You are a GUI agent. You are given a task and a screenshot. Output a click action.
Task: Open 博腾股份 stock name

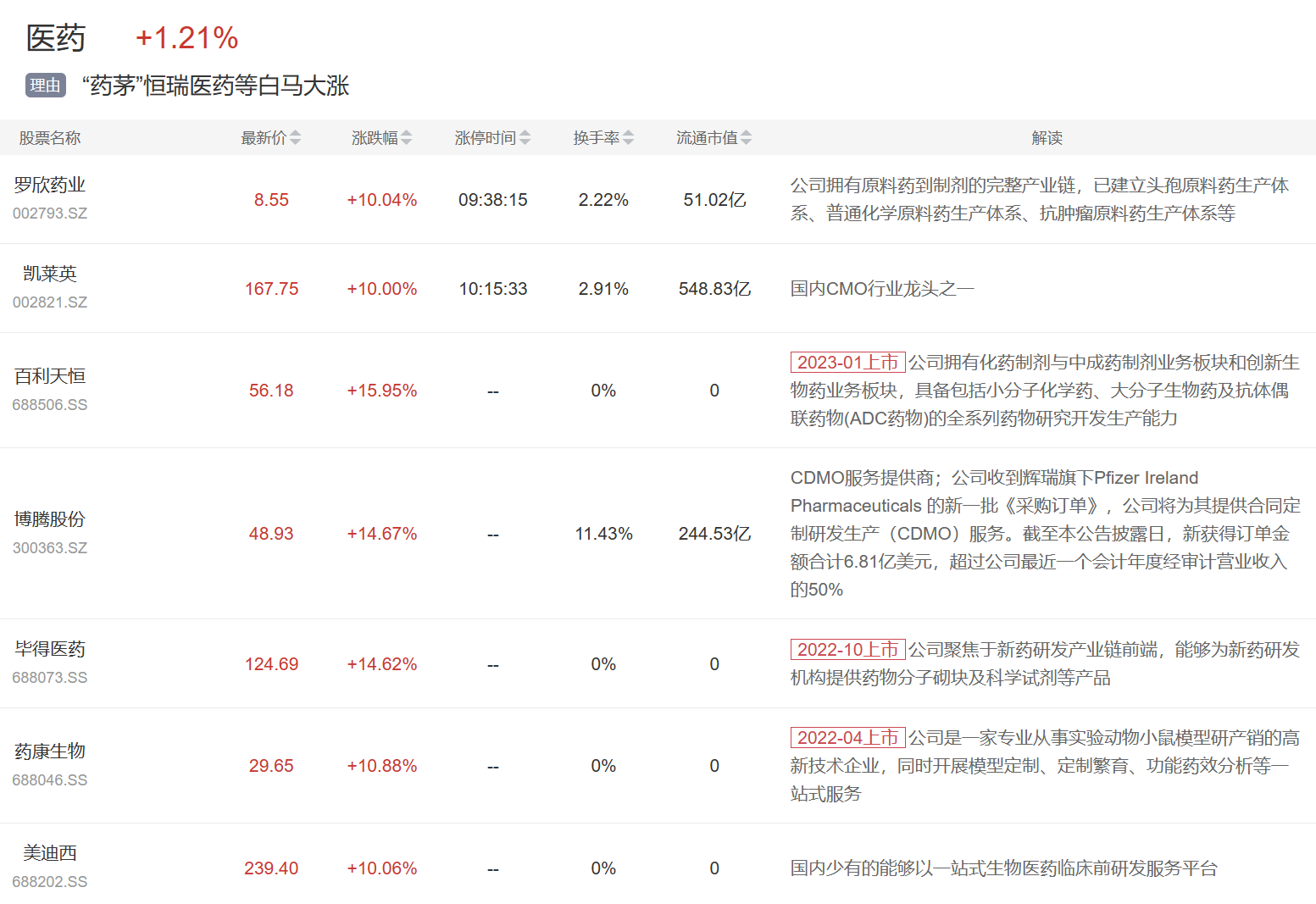click(50, 519)
